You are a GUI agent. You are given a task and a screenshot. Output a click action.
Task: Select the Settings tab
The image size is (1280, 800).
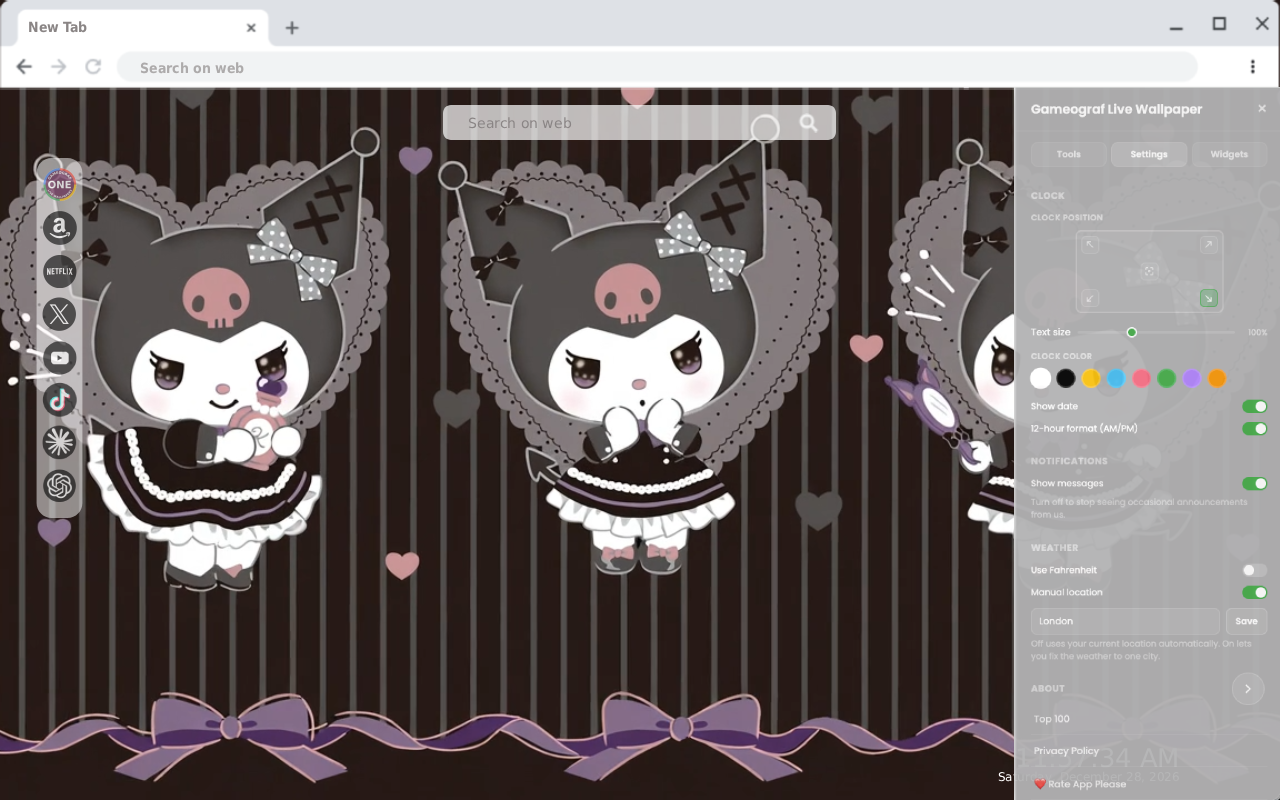1149,154
